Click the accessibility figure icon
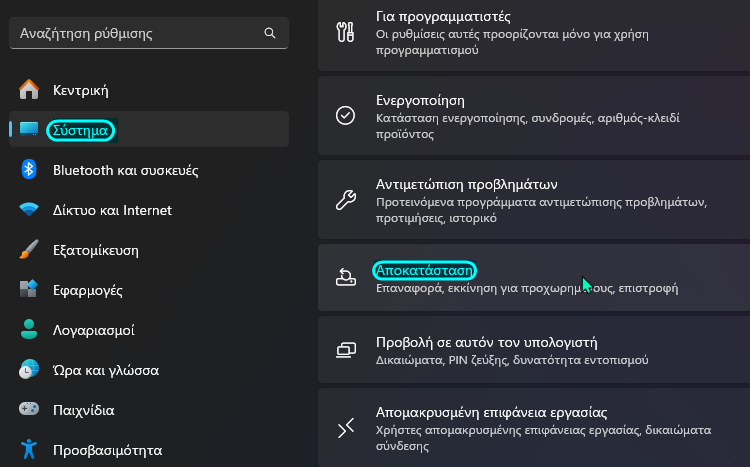 29,449
